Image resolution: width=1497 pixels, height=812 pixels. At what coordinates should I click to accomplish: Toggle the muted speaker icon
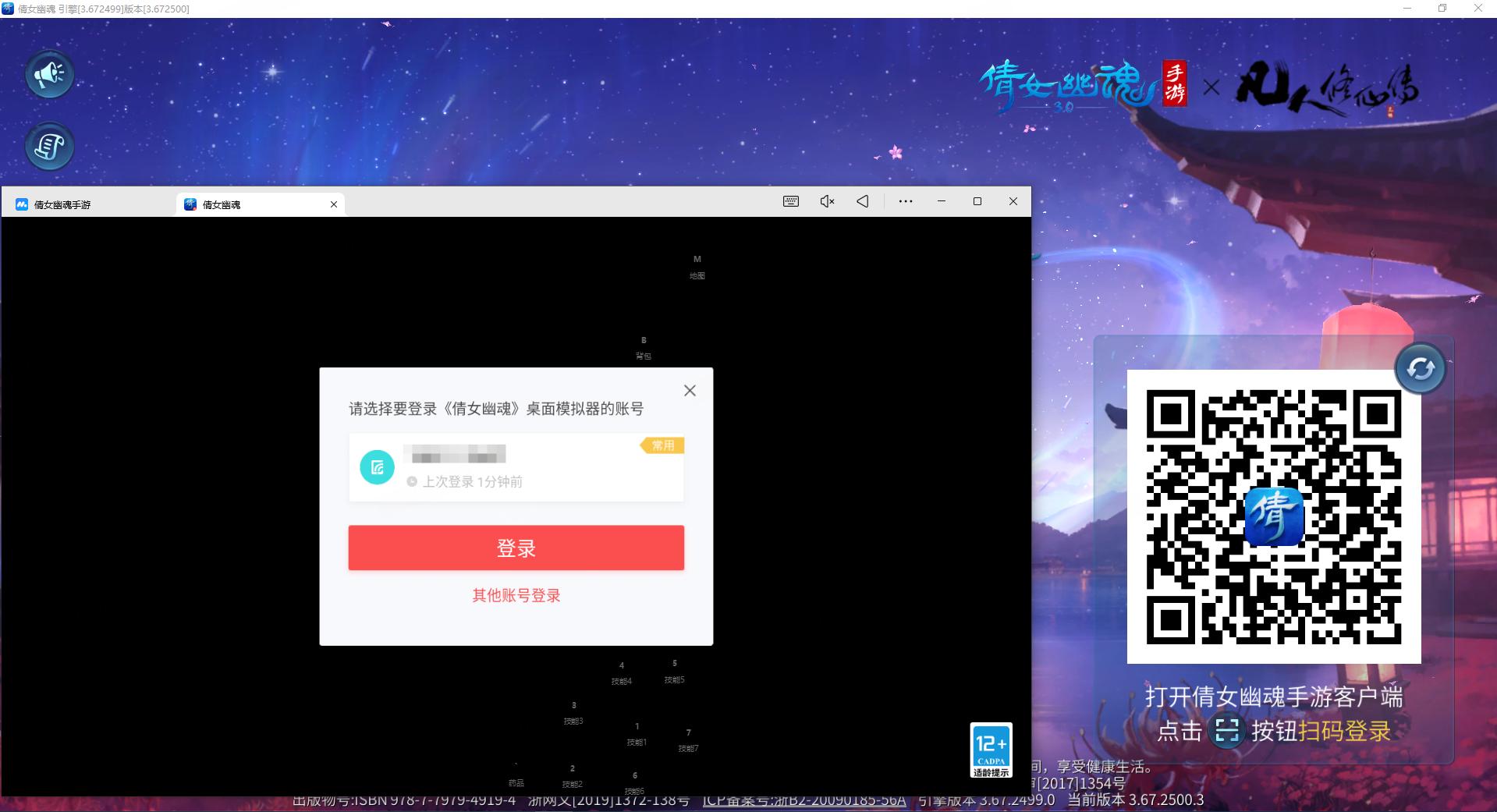point(827,201)
